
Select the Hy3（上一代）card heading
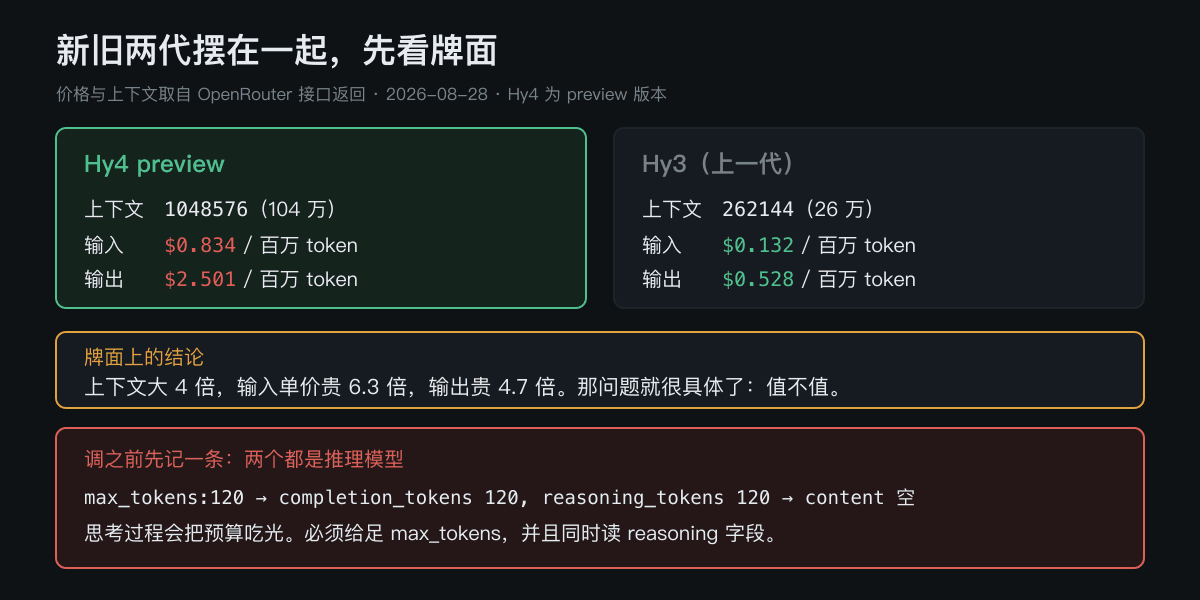point(718,164)
